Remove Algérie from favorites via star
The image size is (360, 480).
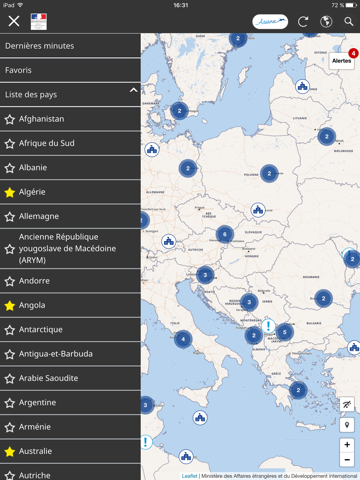(x=10, y=192)
